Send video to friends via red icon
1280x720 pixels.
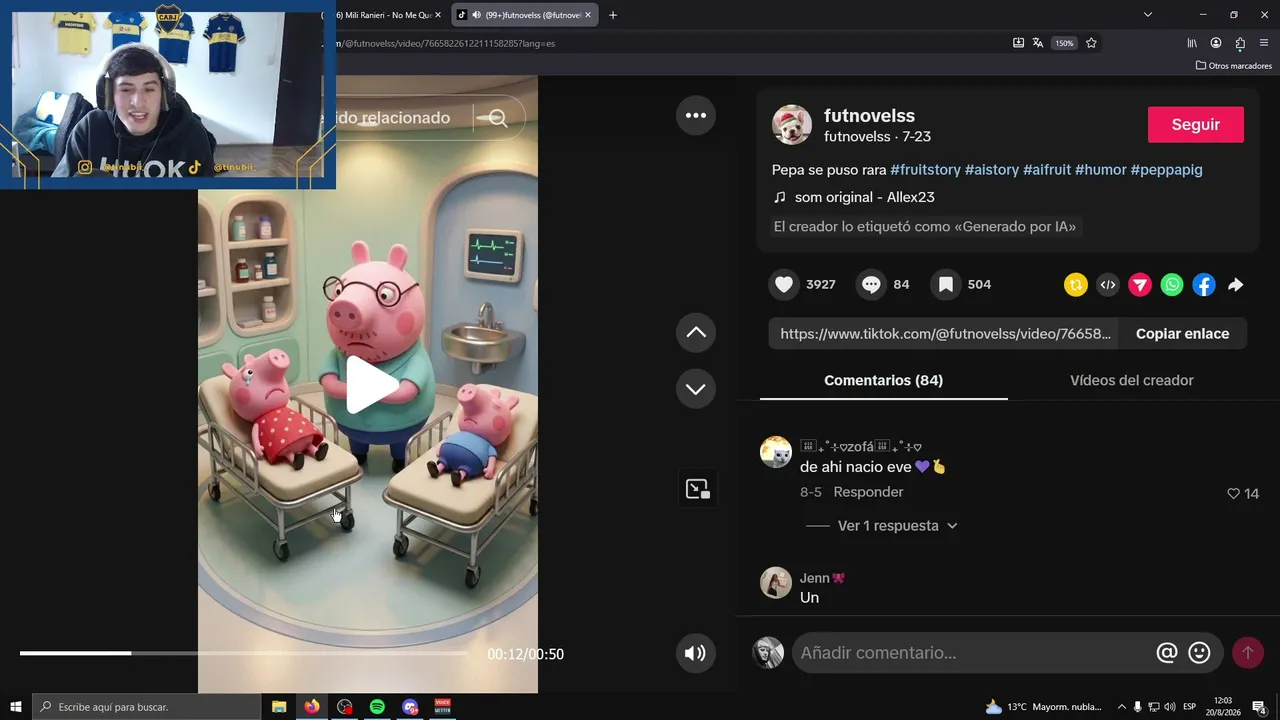(x=1140, y=285)
